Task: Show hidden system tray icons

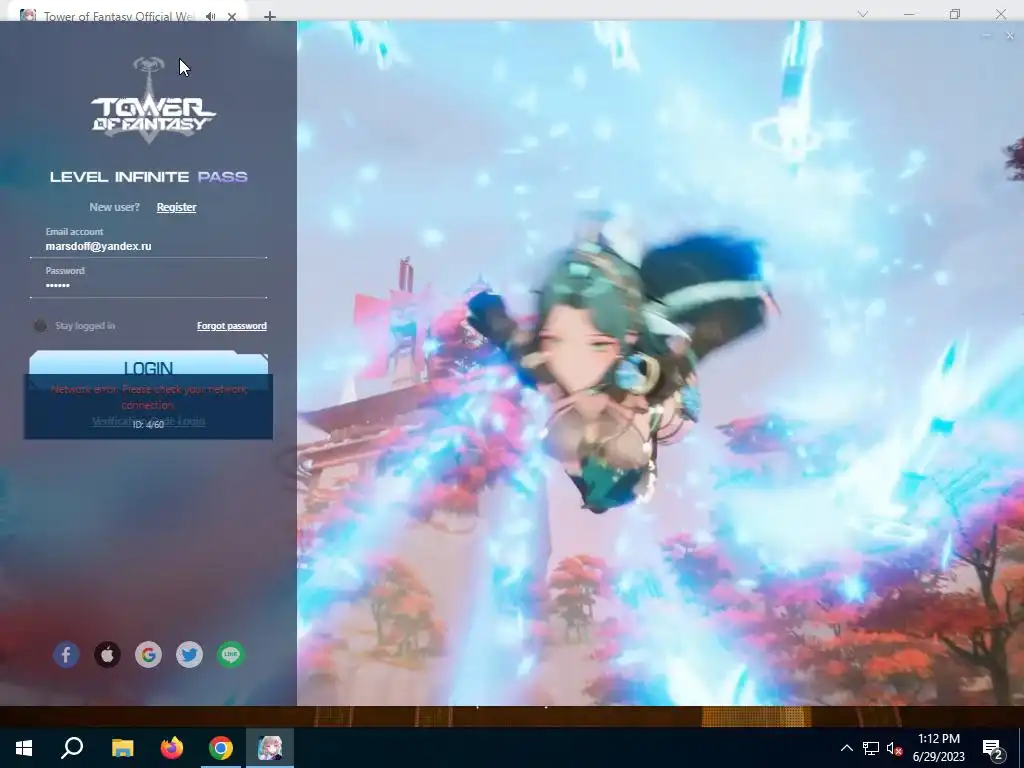Action: pyautogui.click(x=846, y=748)
